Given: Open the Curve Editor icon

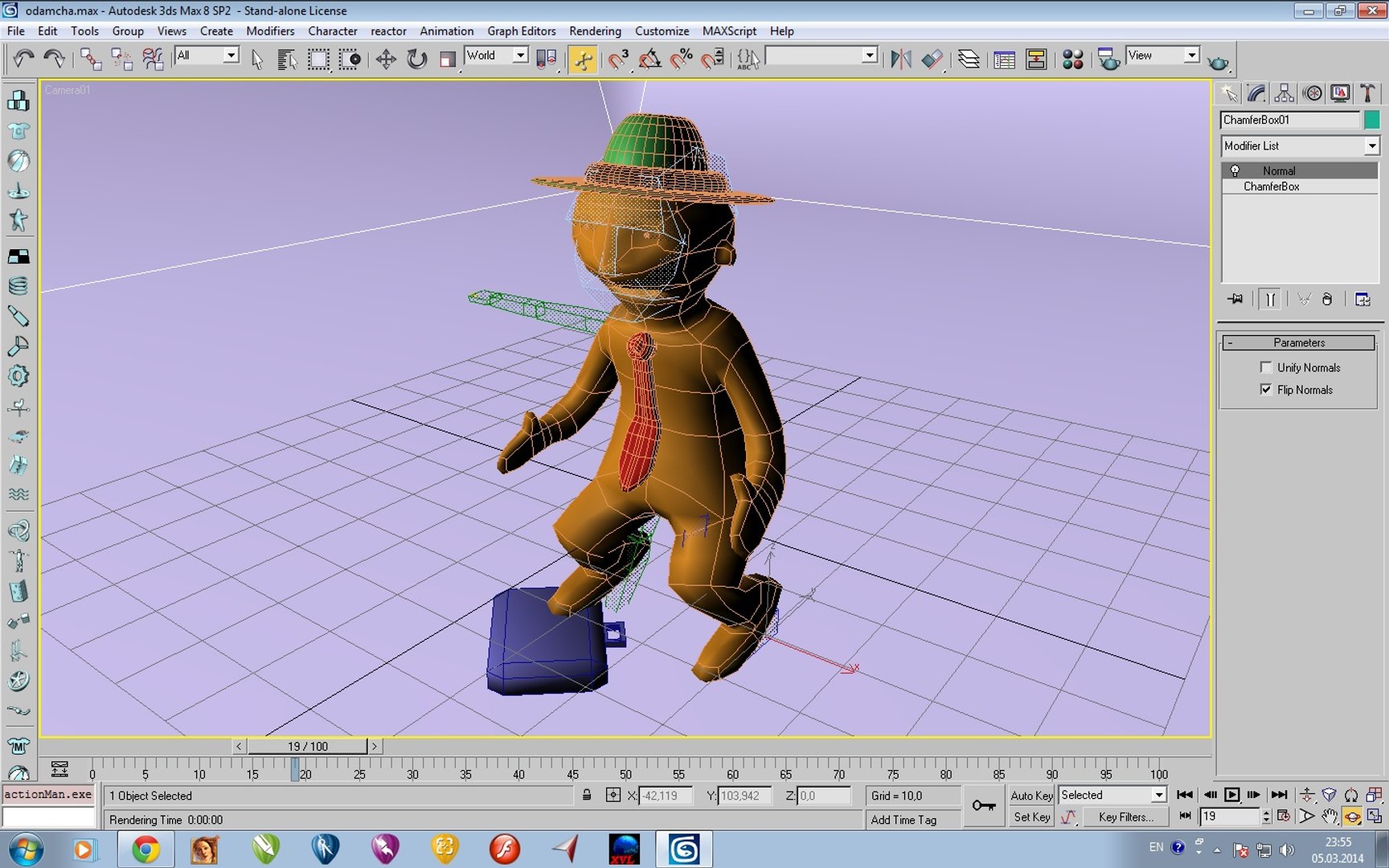Looking at the screenshot, I should (x=1004, y=59).
